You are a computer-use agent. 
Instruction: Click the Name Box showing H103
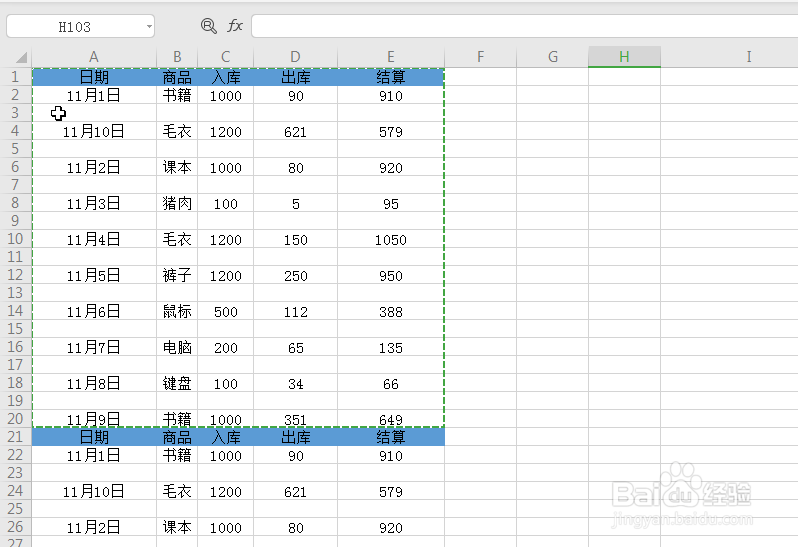tap(75, 26)
